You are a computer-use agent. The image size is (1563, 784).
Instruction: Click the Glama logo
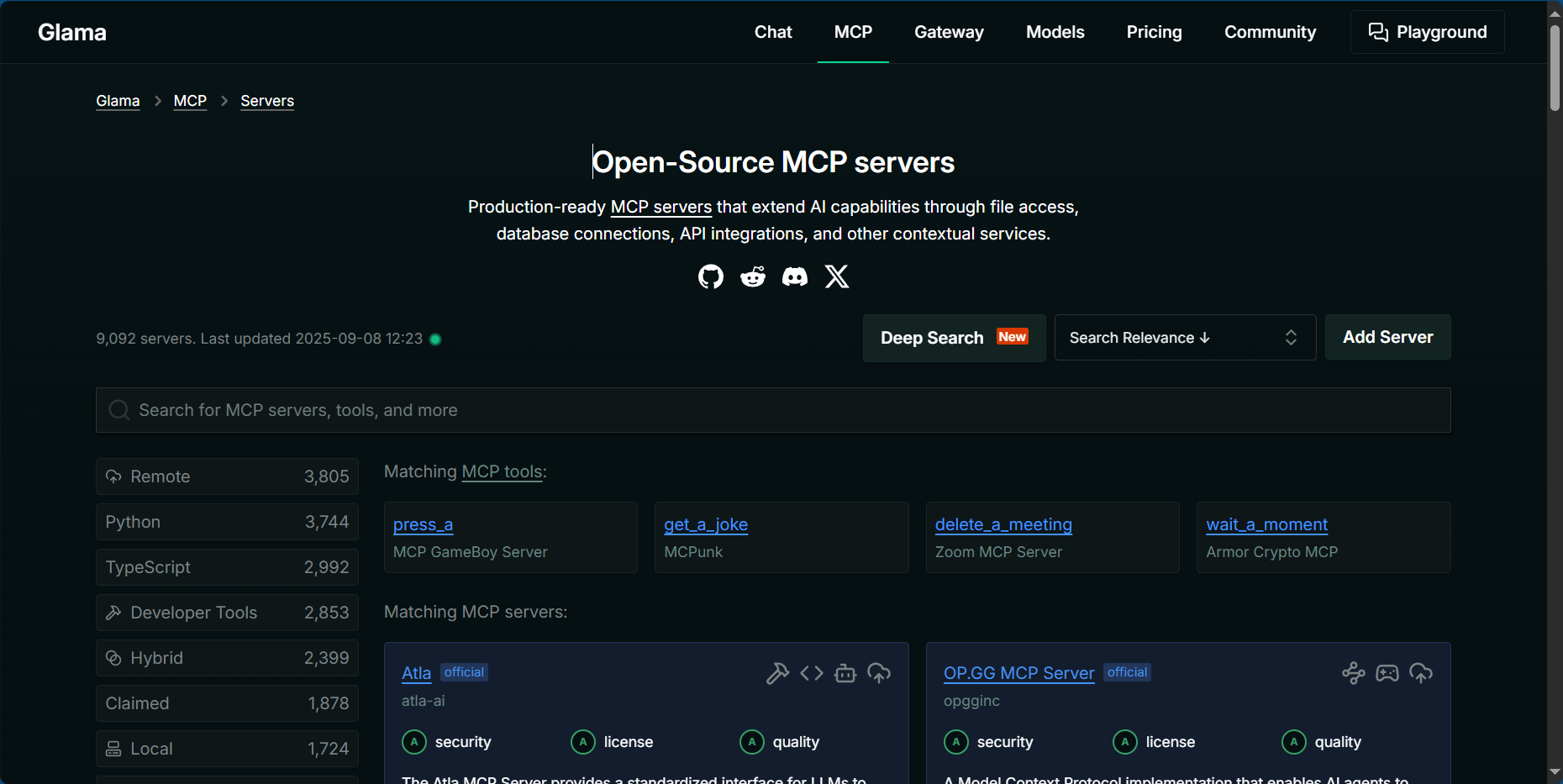point(72,32)
